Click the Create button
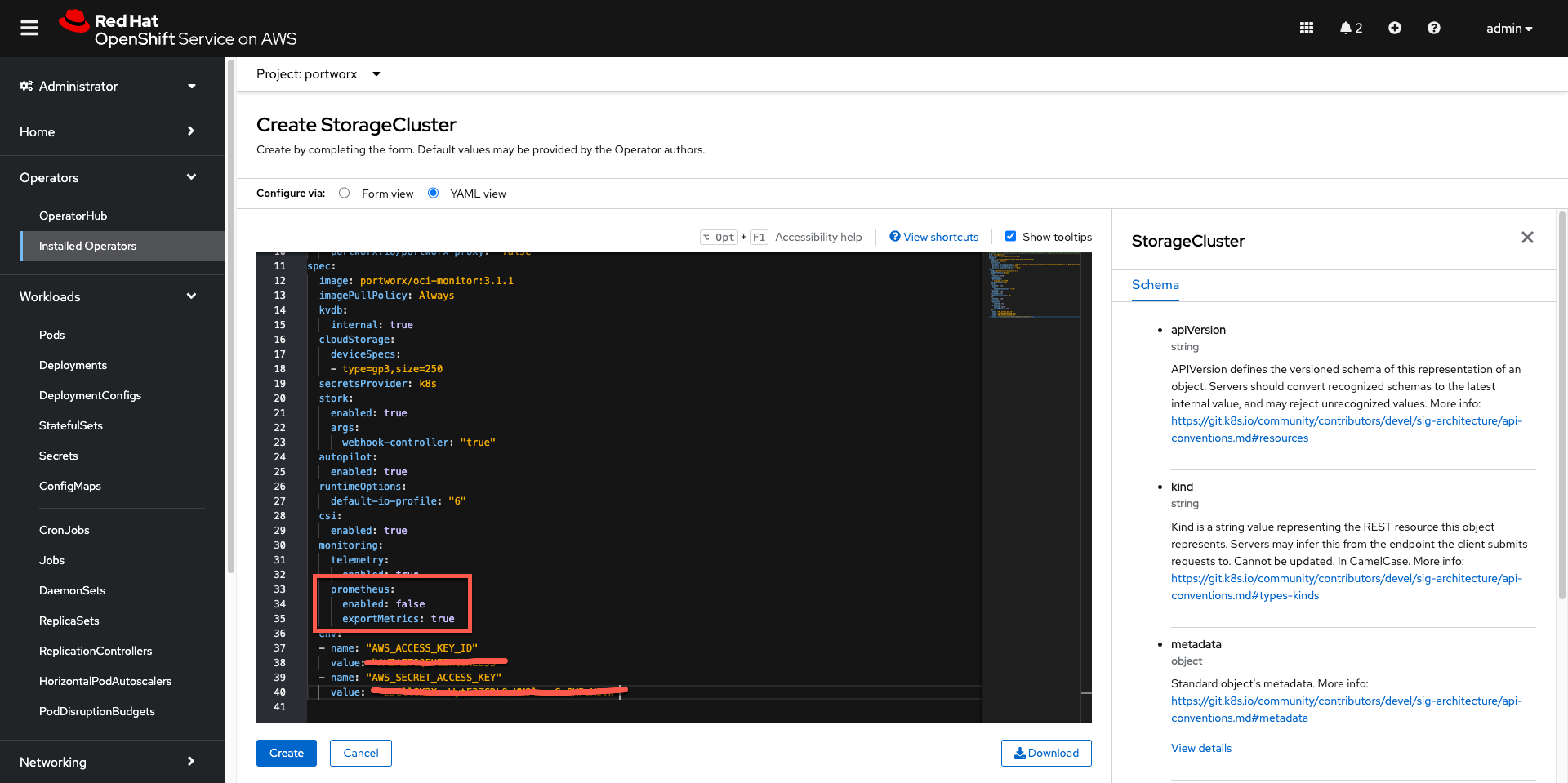The image size is (1568, 783). [x=286, y=753]
